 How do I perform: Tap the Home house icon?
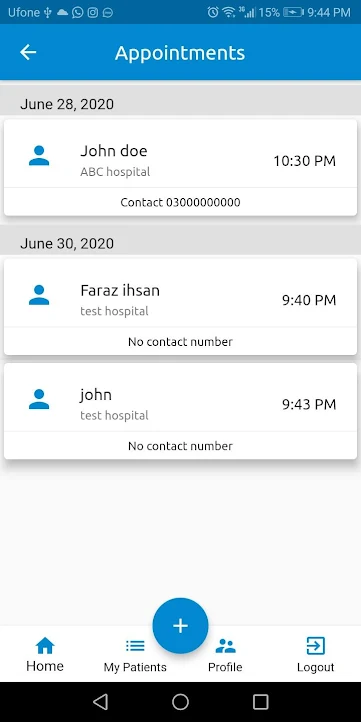45,646
